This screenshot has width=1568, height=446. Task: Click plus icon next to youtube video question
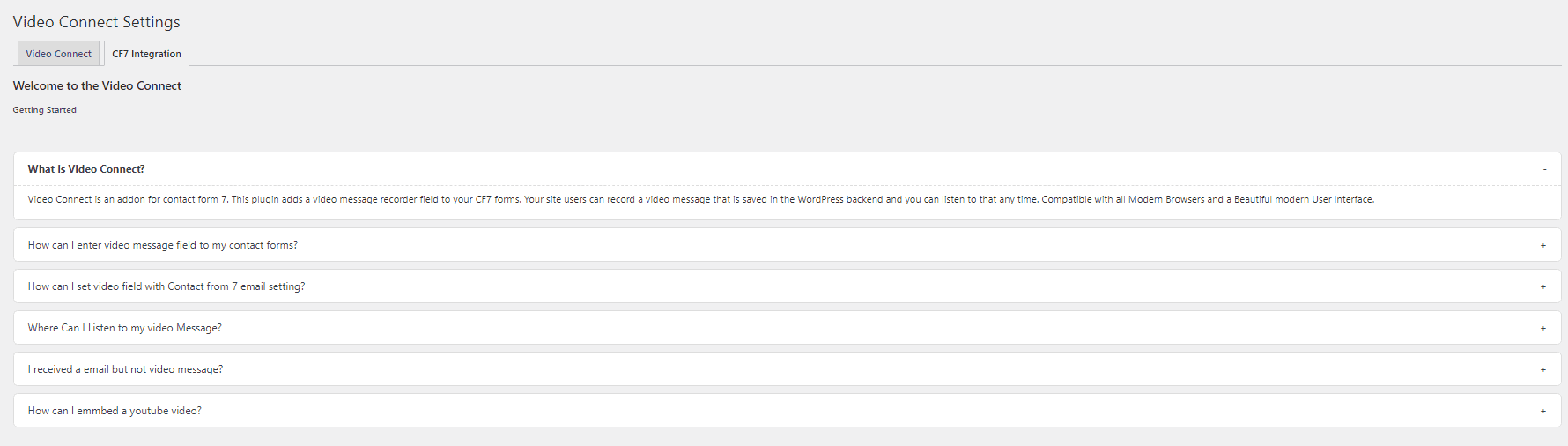tap(1543, 412)
